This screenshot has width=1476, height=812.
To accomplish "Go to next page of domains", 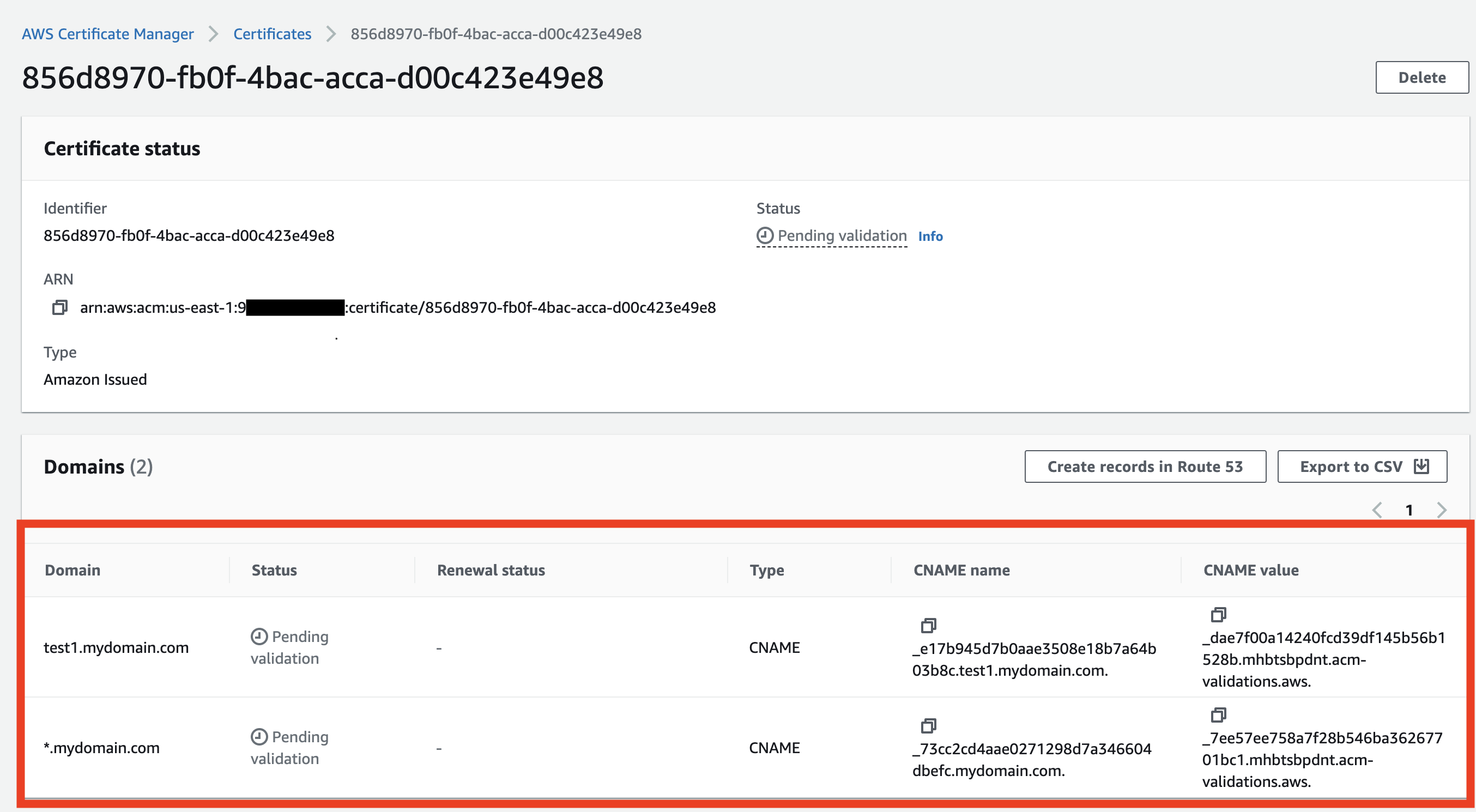I will tap(1442, 510).
